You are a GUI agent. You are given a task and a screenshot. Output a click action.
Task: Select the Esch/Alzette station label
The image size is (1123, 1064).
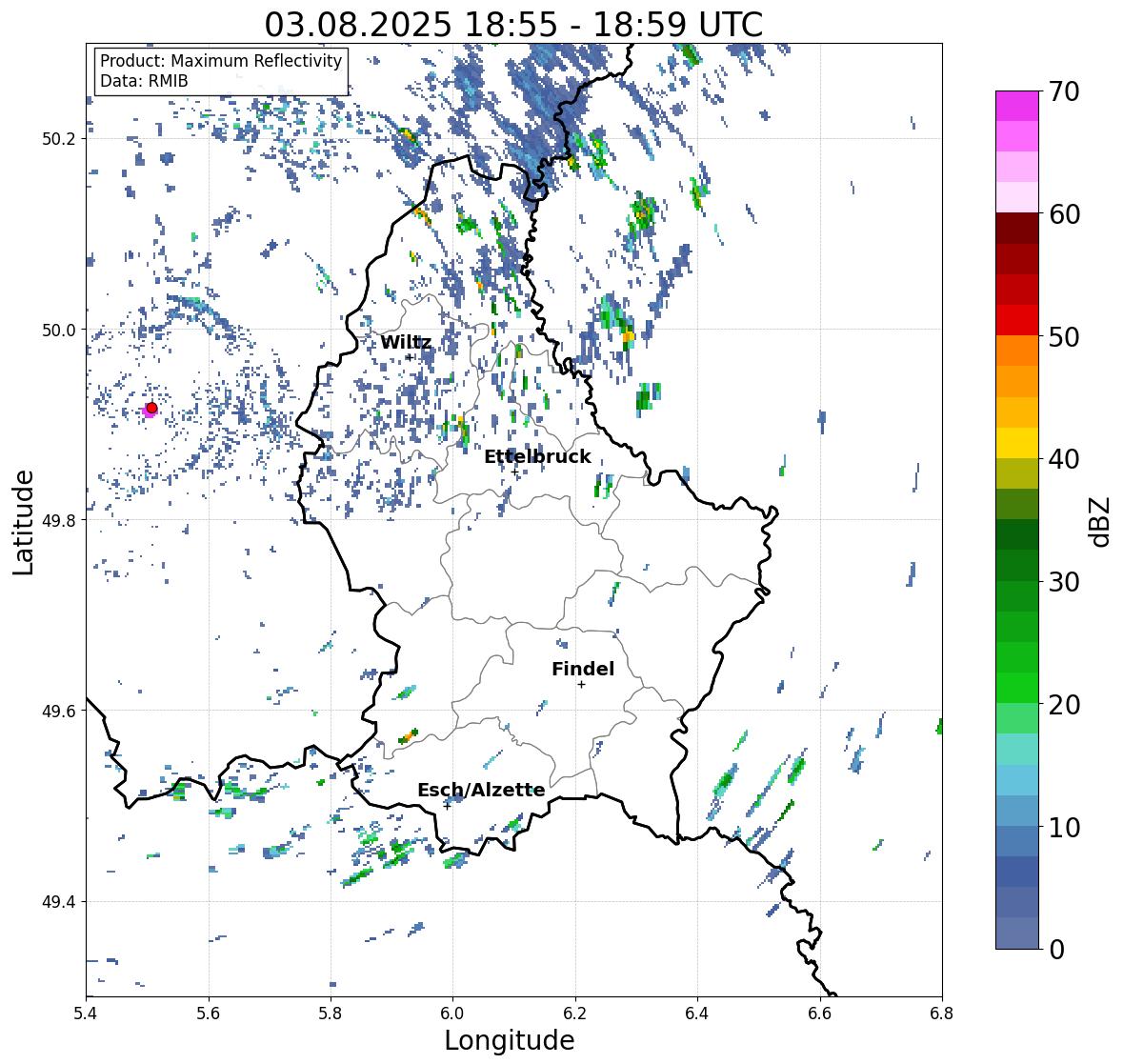click(x=481, y=790)
